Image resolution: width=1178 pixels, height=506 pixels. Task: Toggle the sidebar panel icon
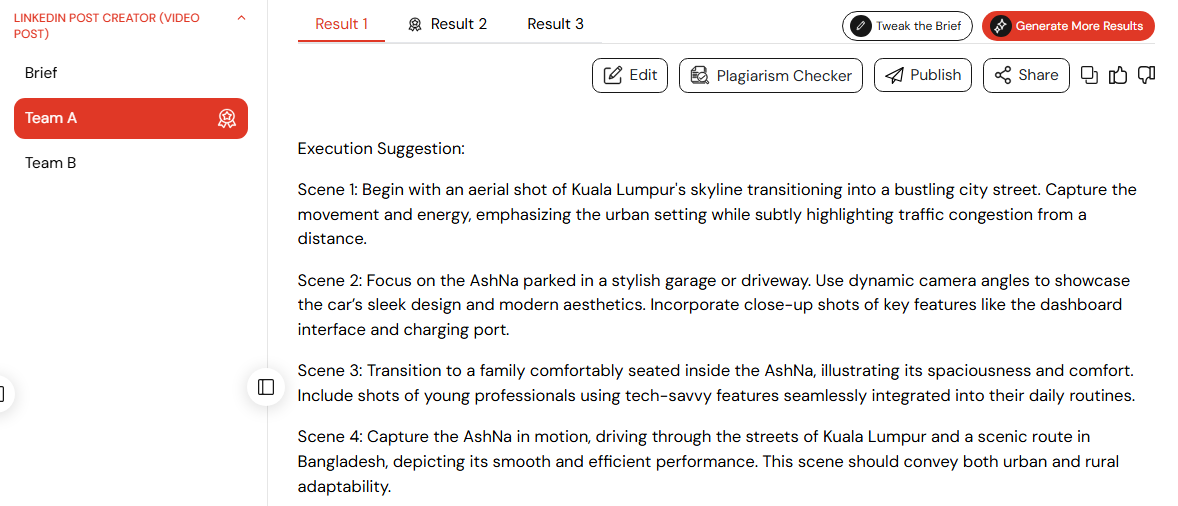(266, 387)
